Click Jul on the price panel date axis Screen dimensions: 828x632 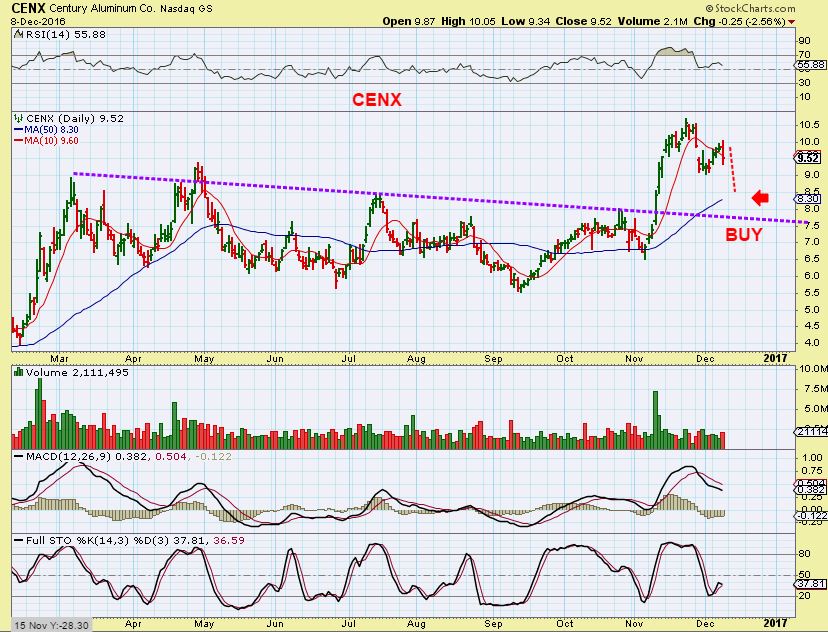(x=349, y=359)
